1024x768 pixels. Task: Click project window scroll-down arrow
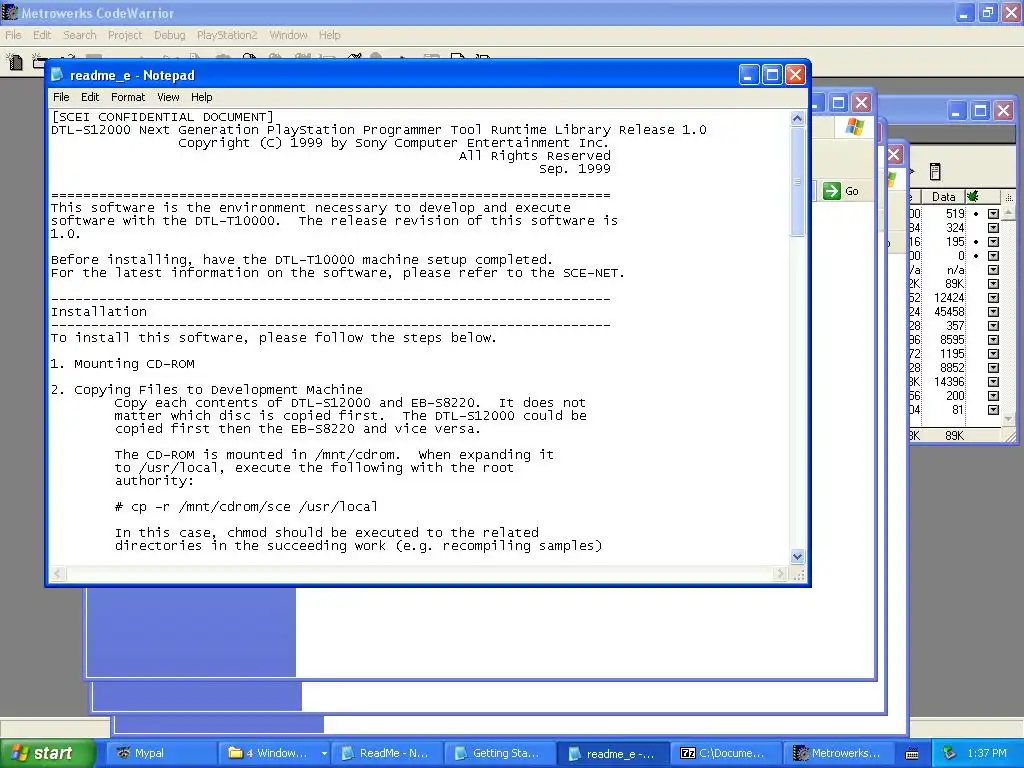tap(1008, 419)
